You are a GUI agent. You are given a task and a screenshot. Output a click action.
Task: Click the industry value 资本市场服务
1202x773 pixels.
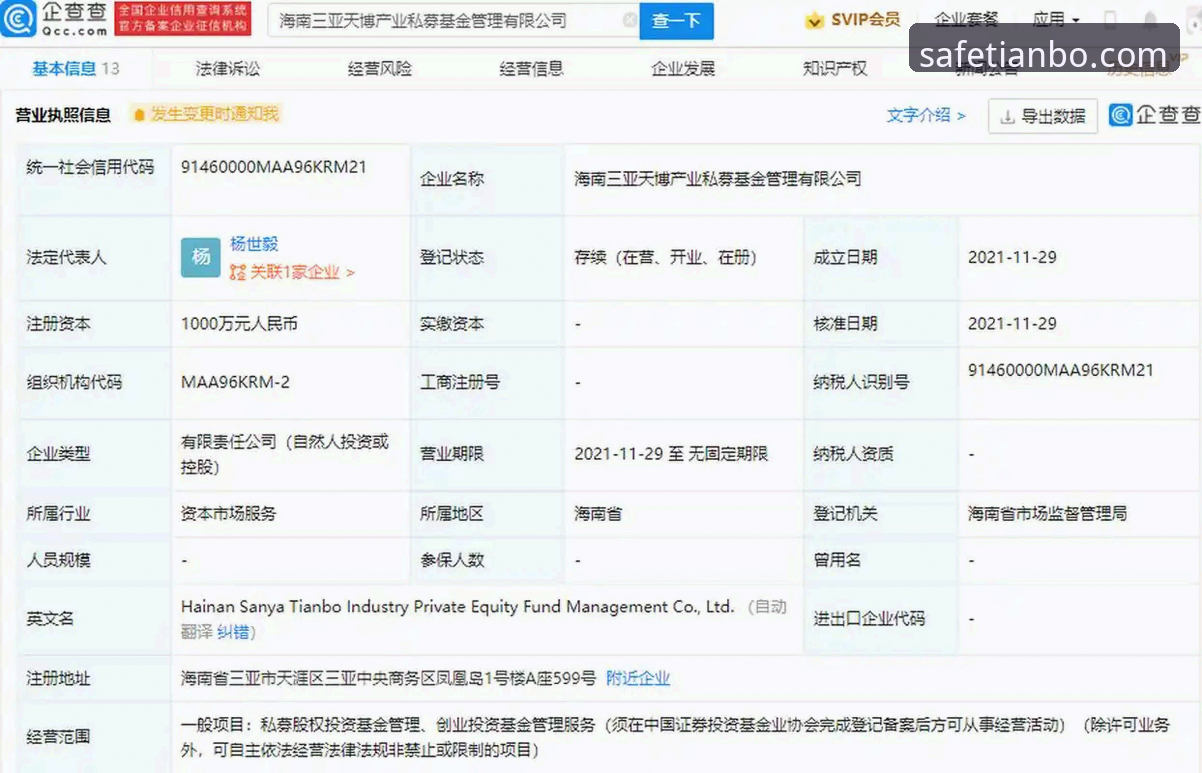pos(228,514)
